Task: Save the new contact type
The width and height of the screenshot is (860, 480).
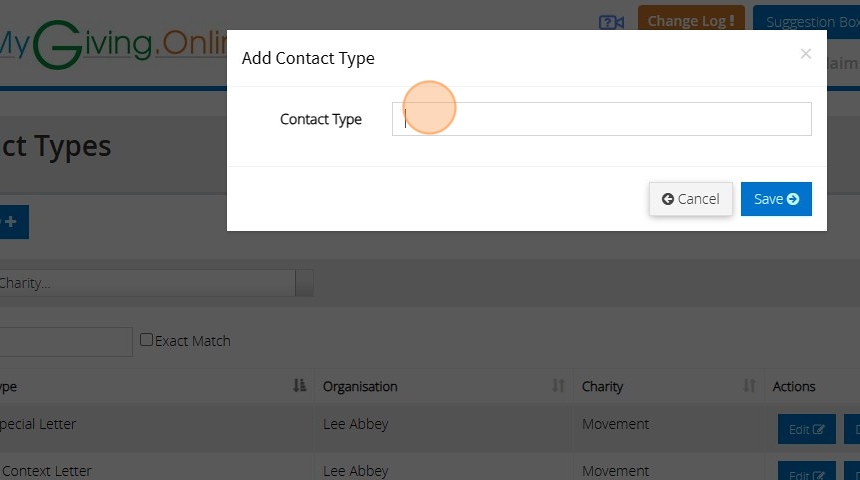Action: tap(776, 199)
